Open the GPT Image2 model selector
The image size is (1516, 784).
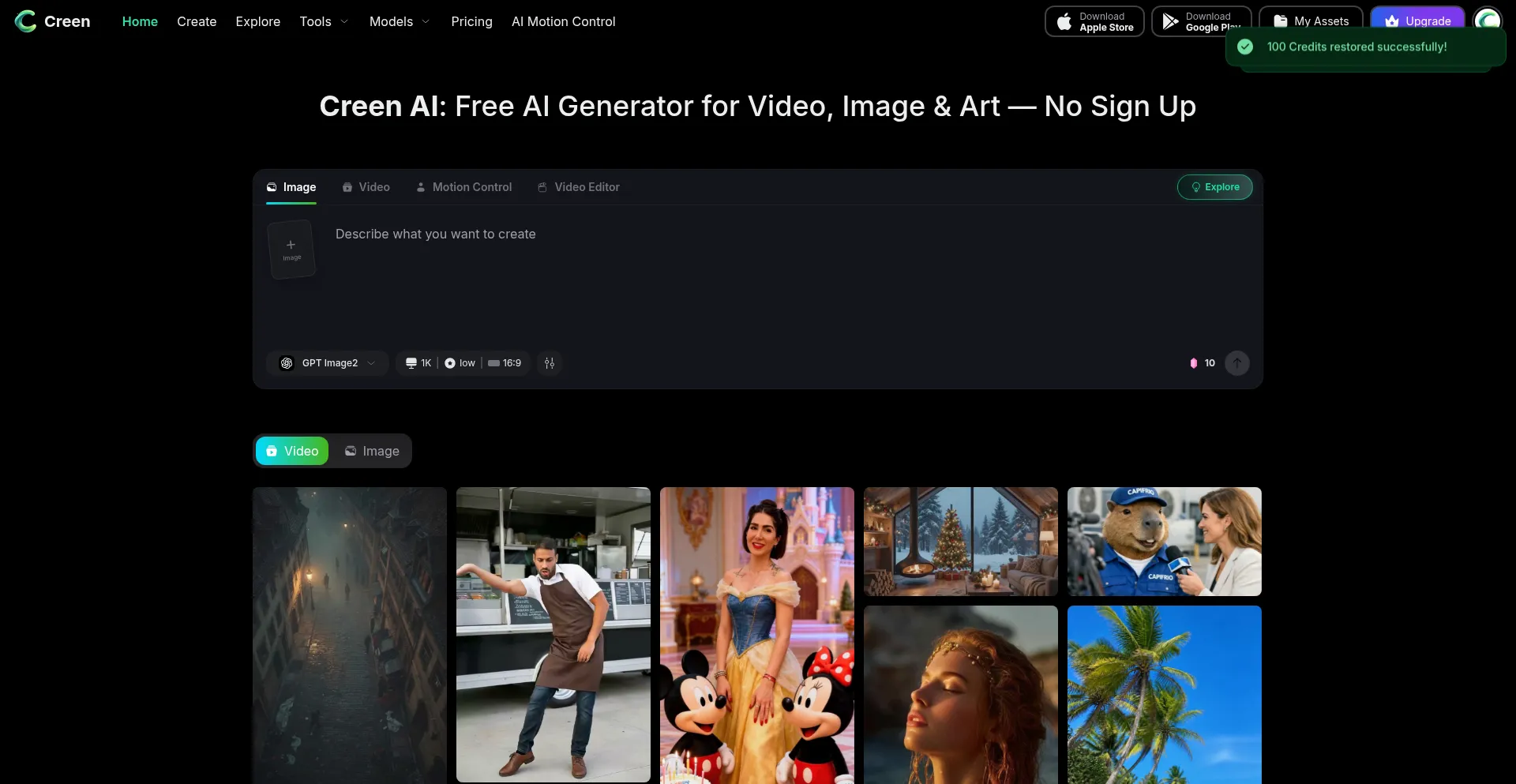[328, 363]
